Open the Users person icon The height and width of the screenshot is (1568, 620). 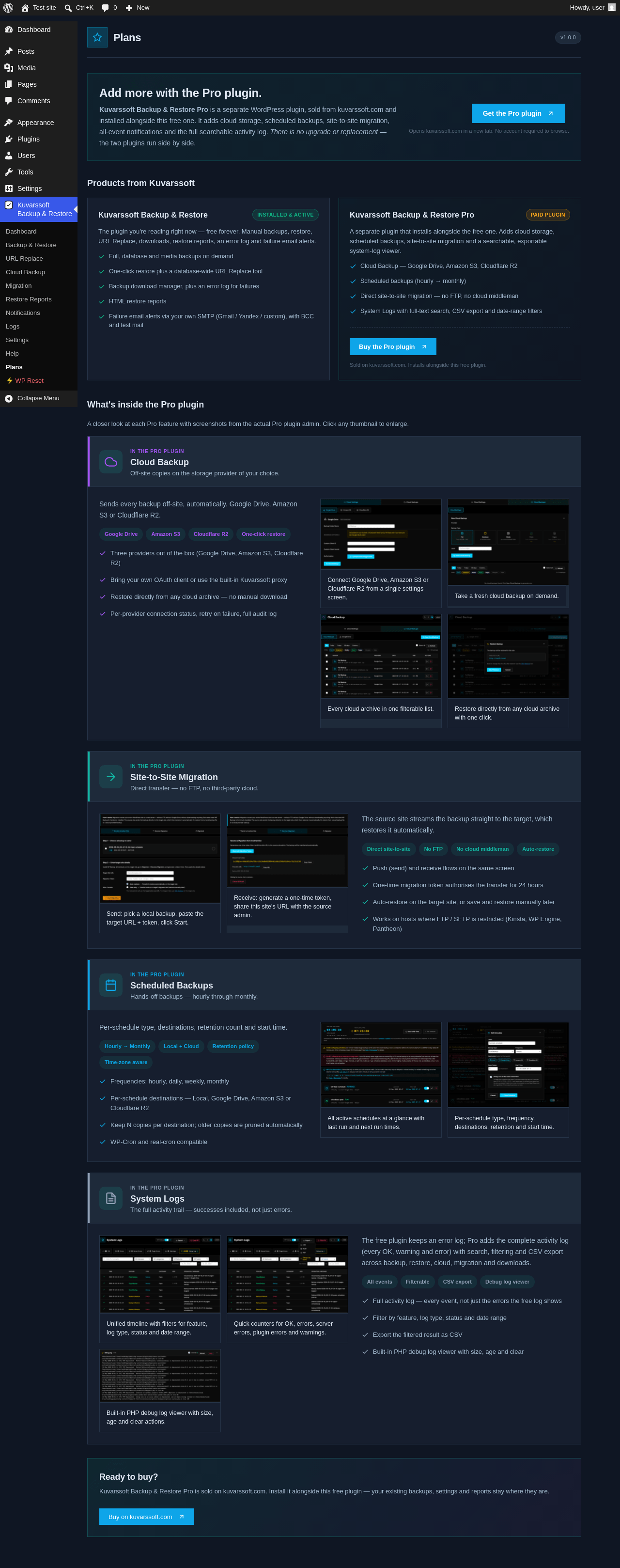pos(9,156)
